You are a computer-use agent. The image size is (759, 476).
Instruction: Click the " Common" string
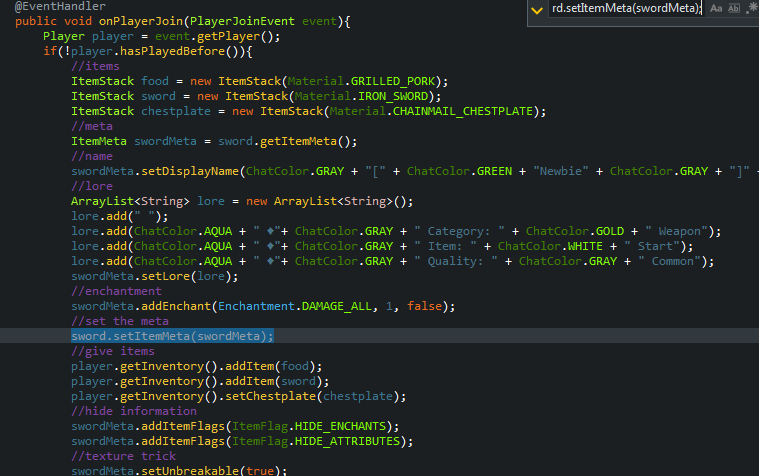(669, 261)
